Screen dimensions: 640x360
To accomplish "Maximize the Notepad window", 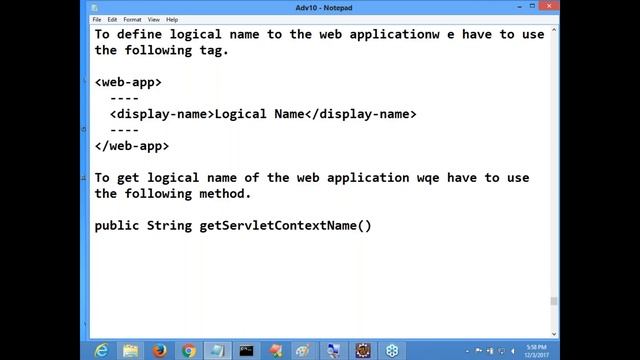I will click(x=532, y=7).
